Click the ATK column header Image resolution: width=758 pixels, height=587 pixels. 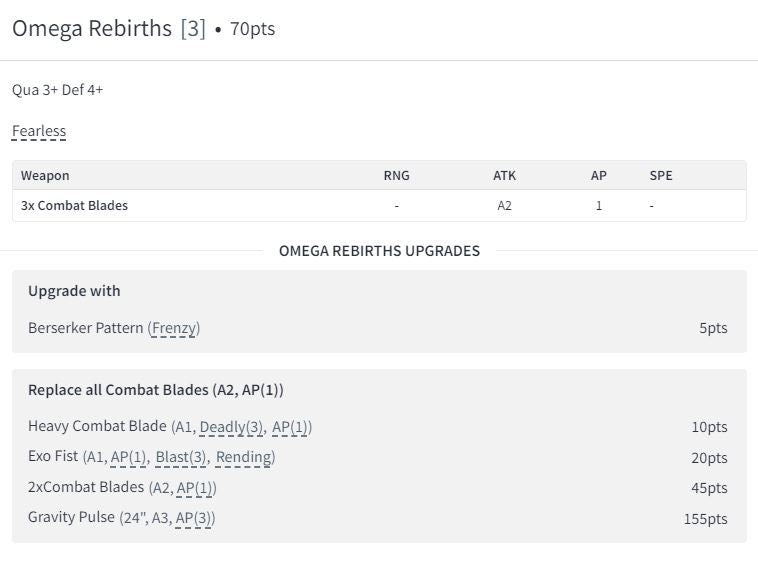pyautogui.click(x=504, y=175)
